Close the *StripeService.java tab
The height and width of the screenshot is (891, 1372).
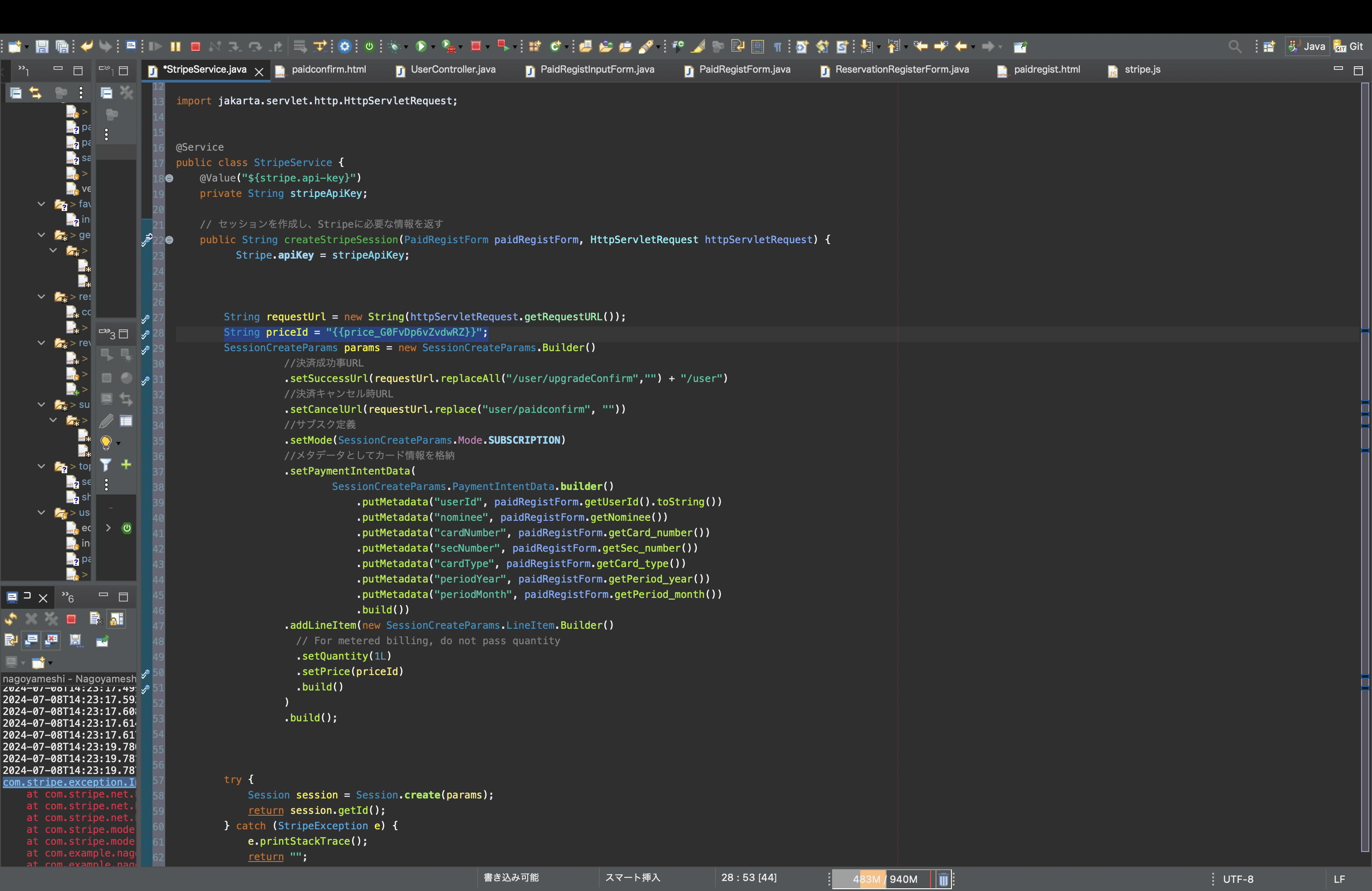pyautogui.click(x=260, y=72)
